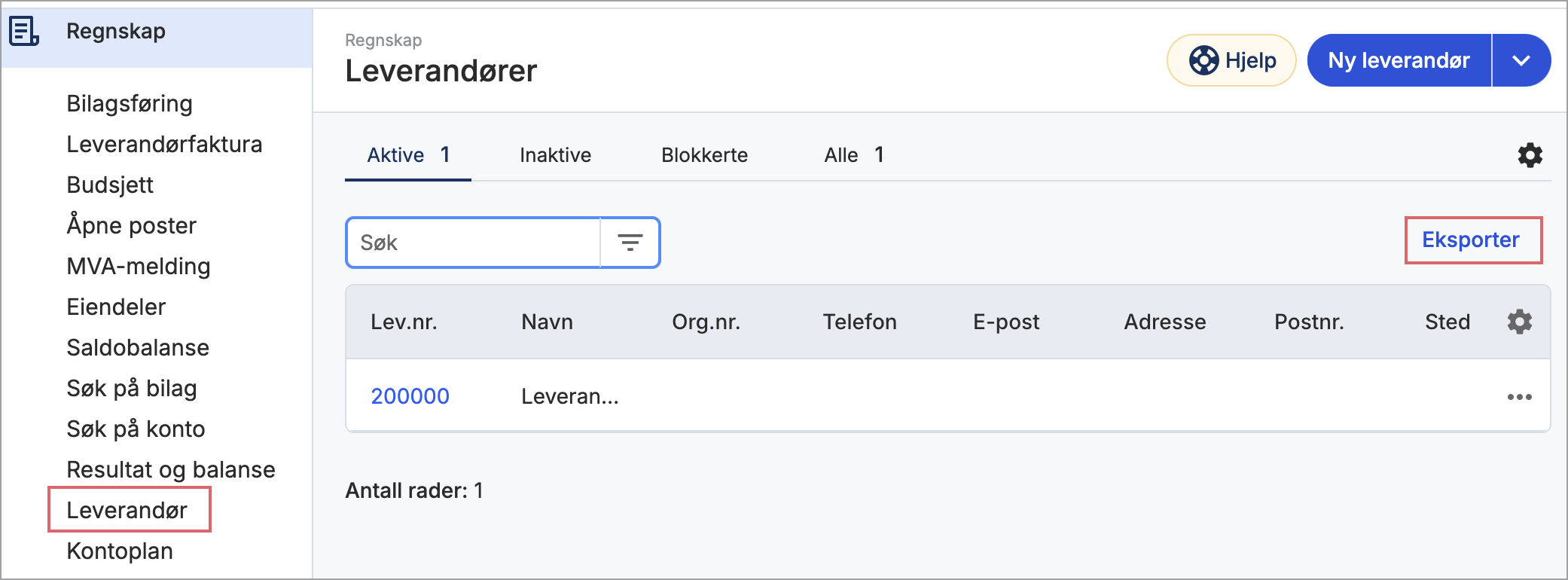The height and width of the screenshot is (580, 1568).
Task: Open the page settings gear beside tabs
Action: pyautogui.click(x=1530, y=155)
